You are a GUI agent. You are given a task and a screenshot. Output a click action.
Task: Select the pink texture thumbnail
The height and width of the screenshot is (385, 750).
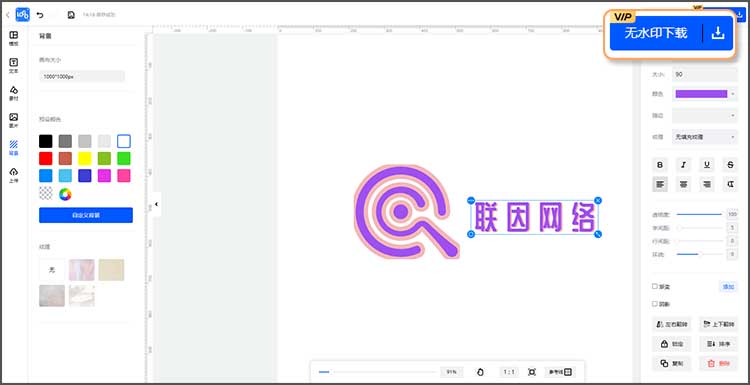click(x=82, y=270)
